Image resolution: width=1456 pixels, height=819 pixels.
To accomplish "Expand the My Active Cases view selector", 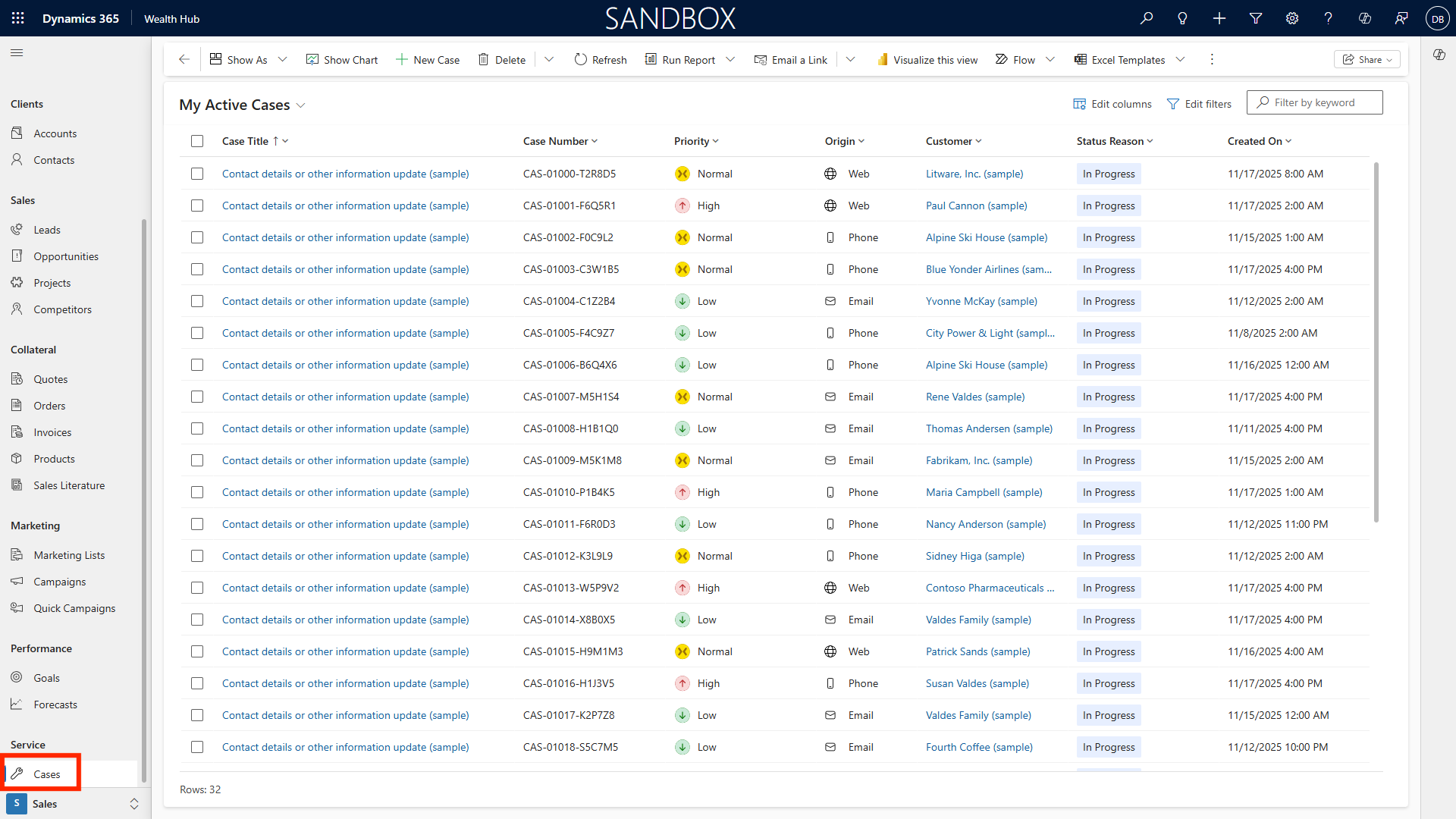I will pos(301,105).
